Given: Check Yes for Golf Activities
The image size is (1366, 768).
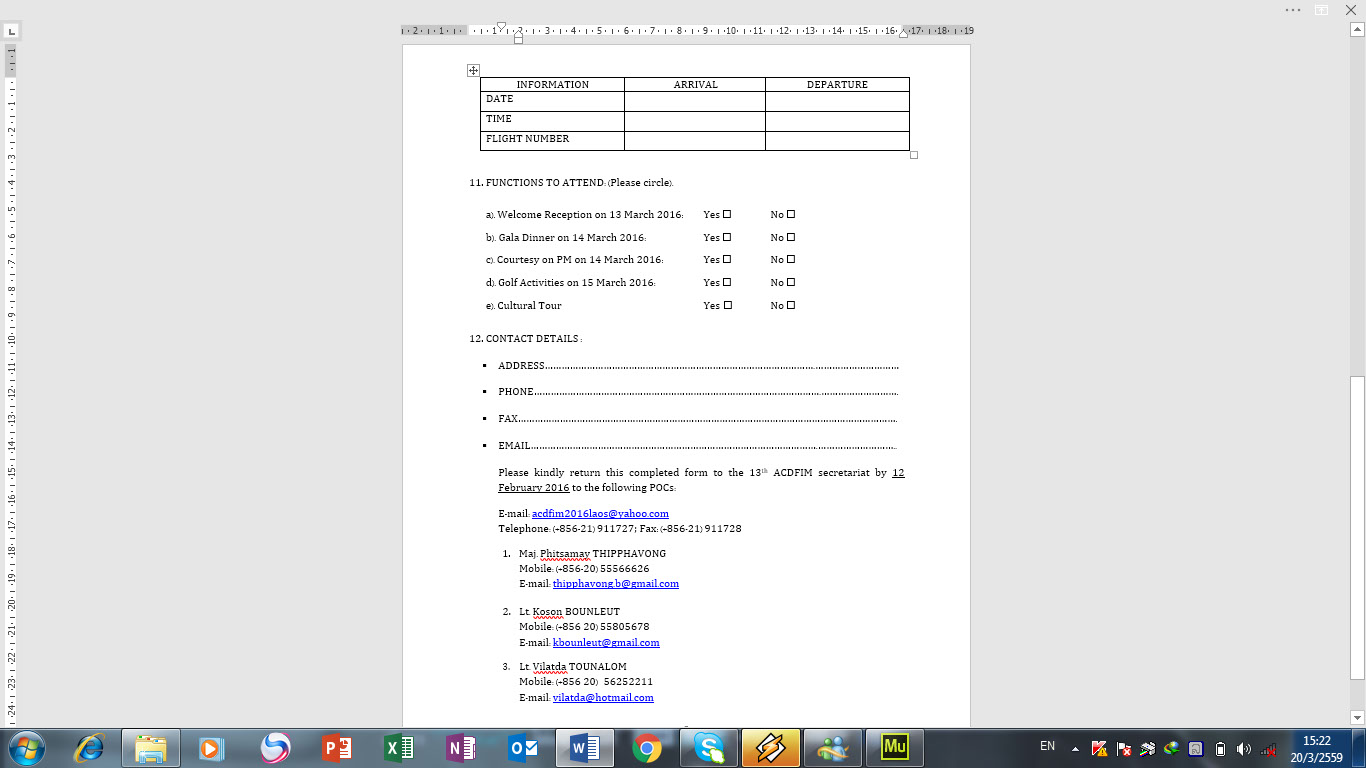Looking at the screenshot, I should [727, 282].
